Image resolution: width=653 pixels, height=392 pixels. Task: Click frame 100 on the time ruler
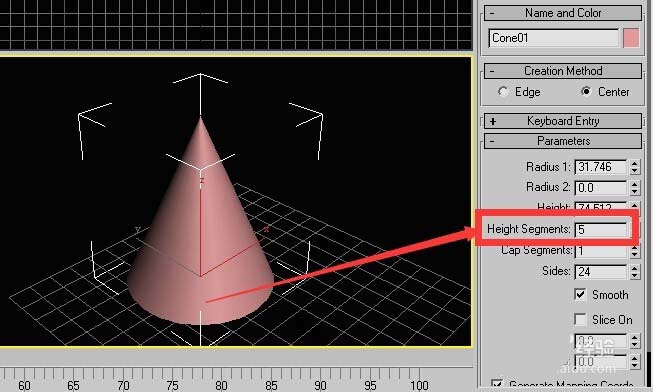419,385
